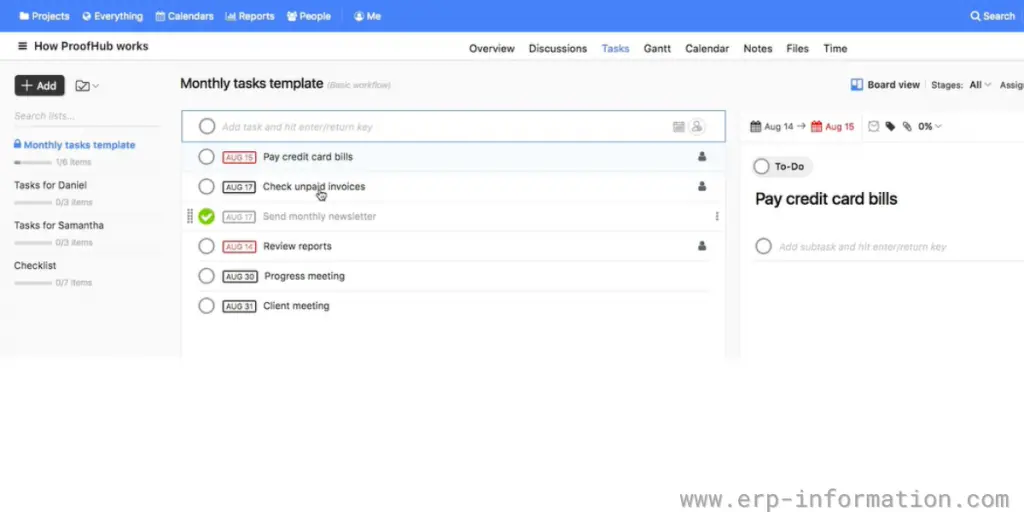
Task: Mark Check unpaid invoices as complete
Action: 206,187
